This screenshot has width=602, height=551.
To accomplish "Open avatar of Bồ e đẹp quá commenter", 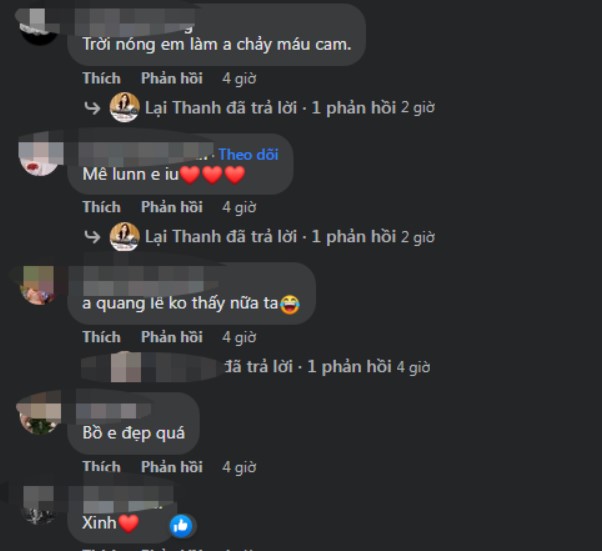I will pos(39,416).
